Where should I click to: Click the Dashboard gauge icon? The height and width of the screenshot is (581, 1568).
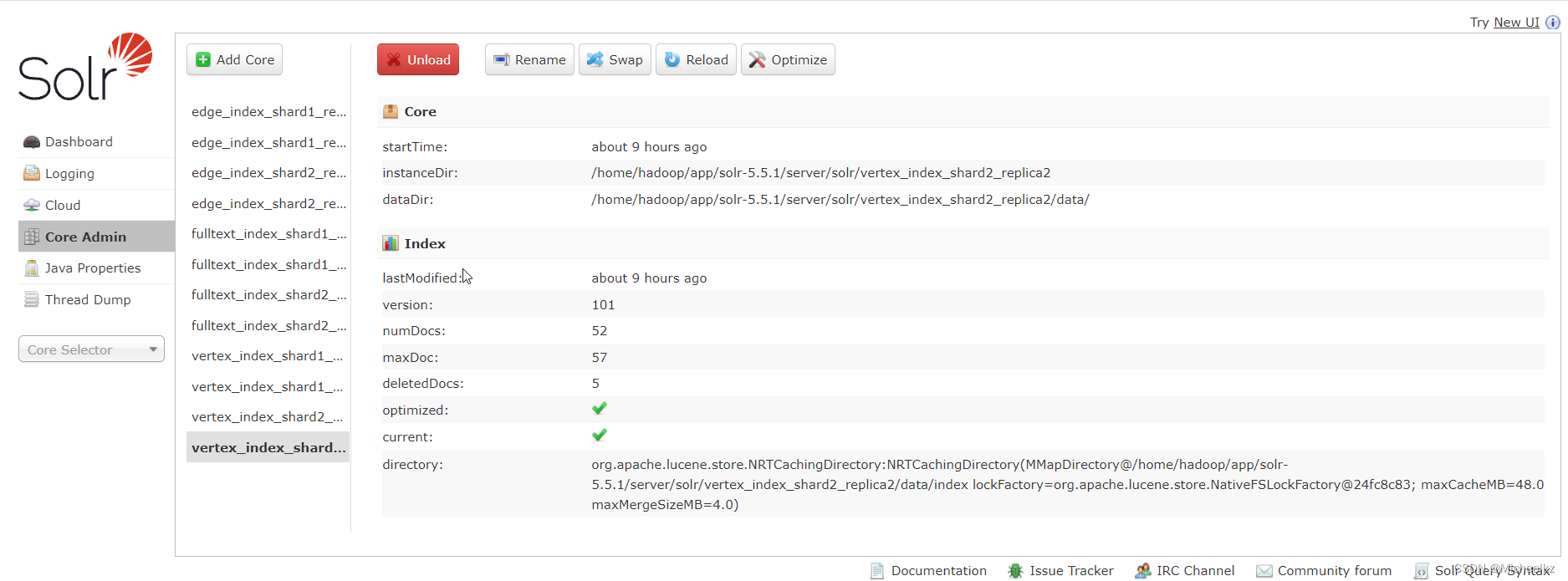click(x=32, y=142)
